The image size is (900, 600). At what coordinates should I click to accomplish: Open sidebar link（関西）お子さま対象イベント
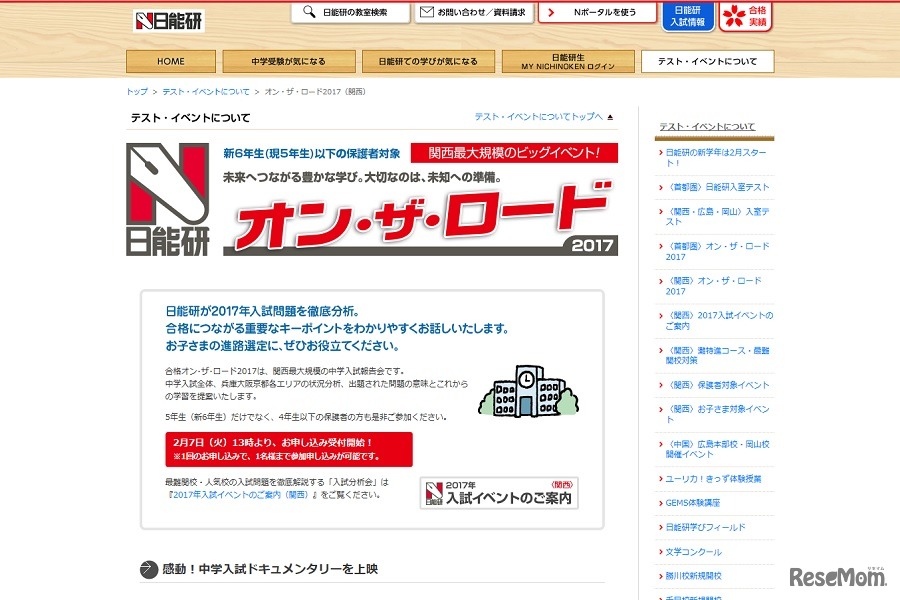(717, 414)
